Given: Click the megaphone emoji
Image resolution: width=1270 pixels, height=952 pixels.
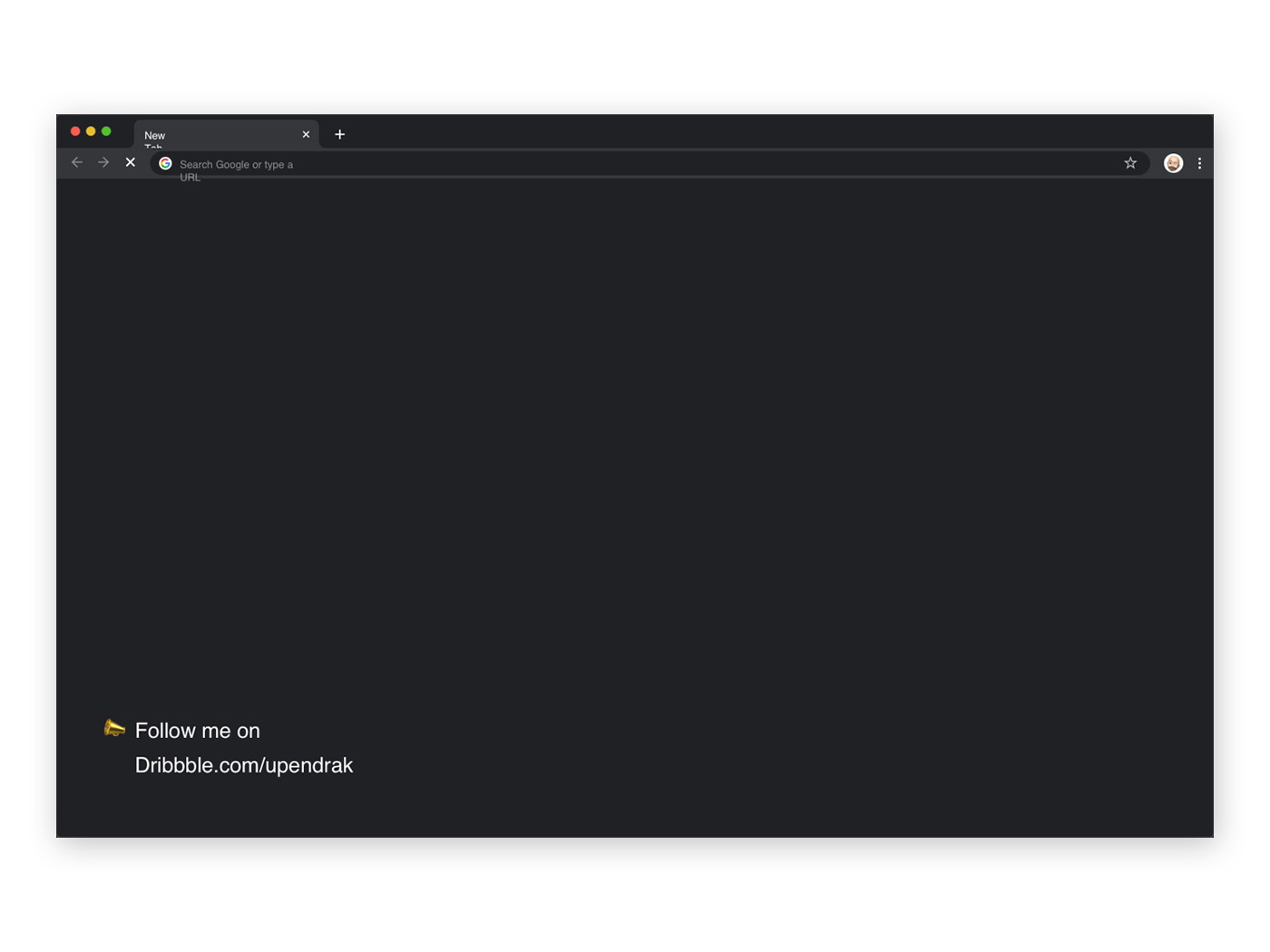Looking at the screenshot, I should coord(114,728).
